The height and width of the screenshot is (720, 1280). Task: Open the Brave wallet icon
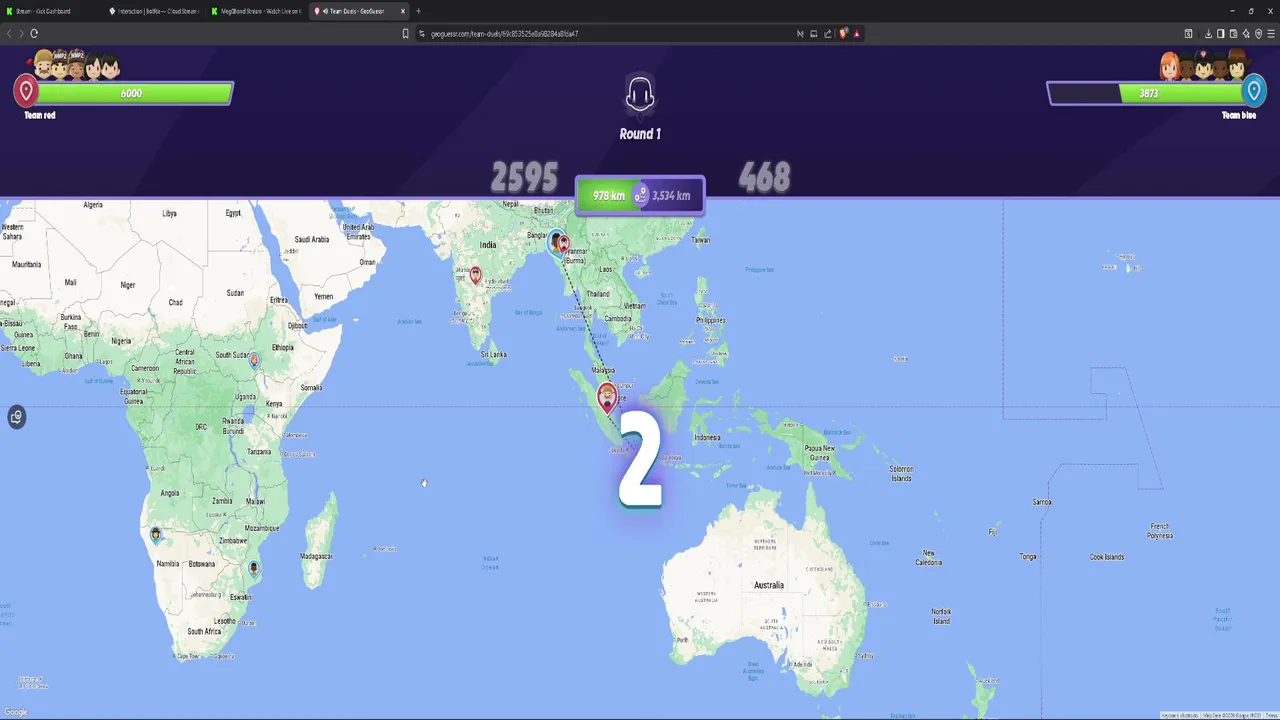pyautogui.click(x=1233, y=33)
